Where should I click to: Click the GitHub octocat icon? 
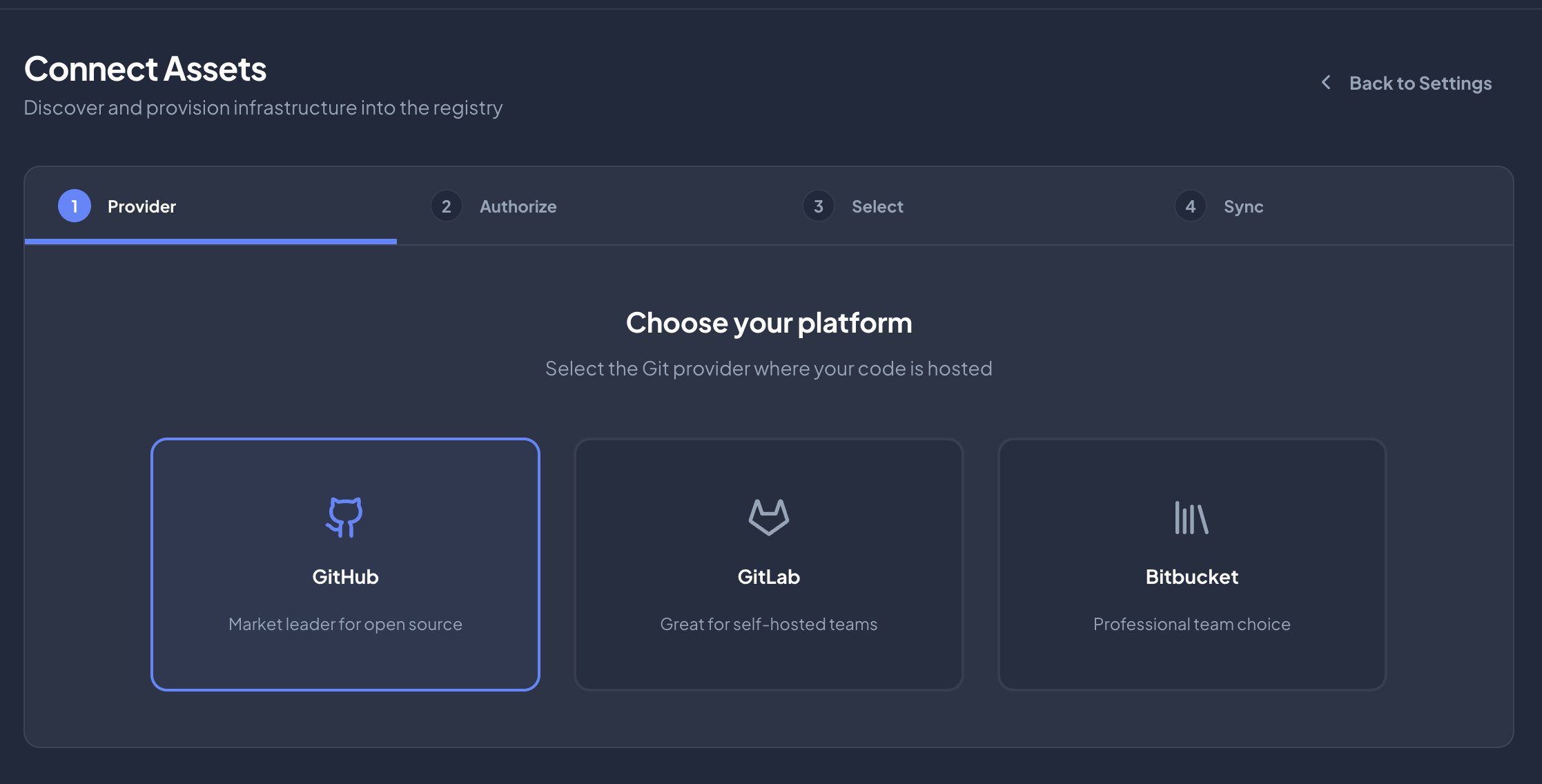[344, 517]
